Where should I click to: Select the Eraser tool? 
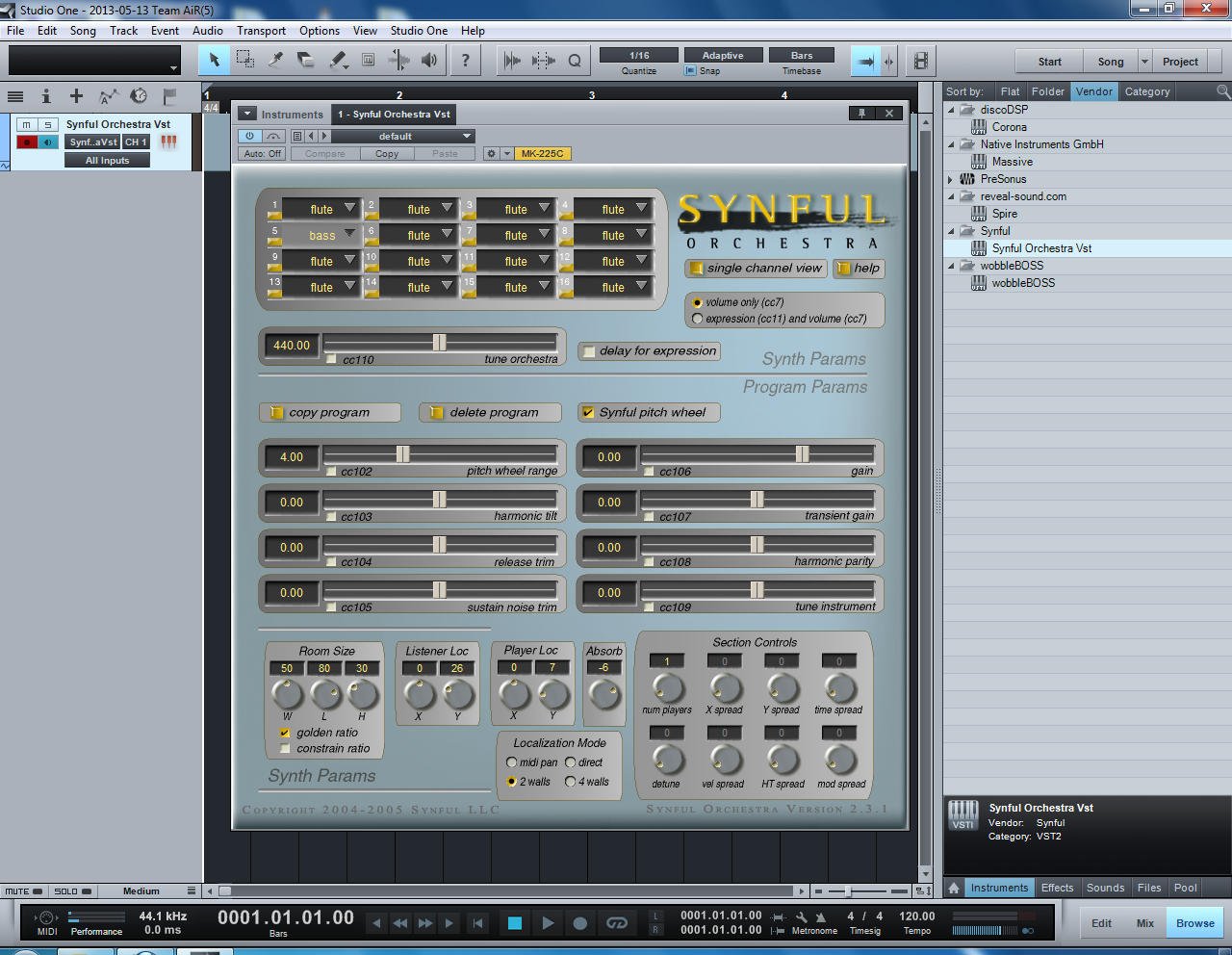click(x=306, y=61)
